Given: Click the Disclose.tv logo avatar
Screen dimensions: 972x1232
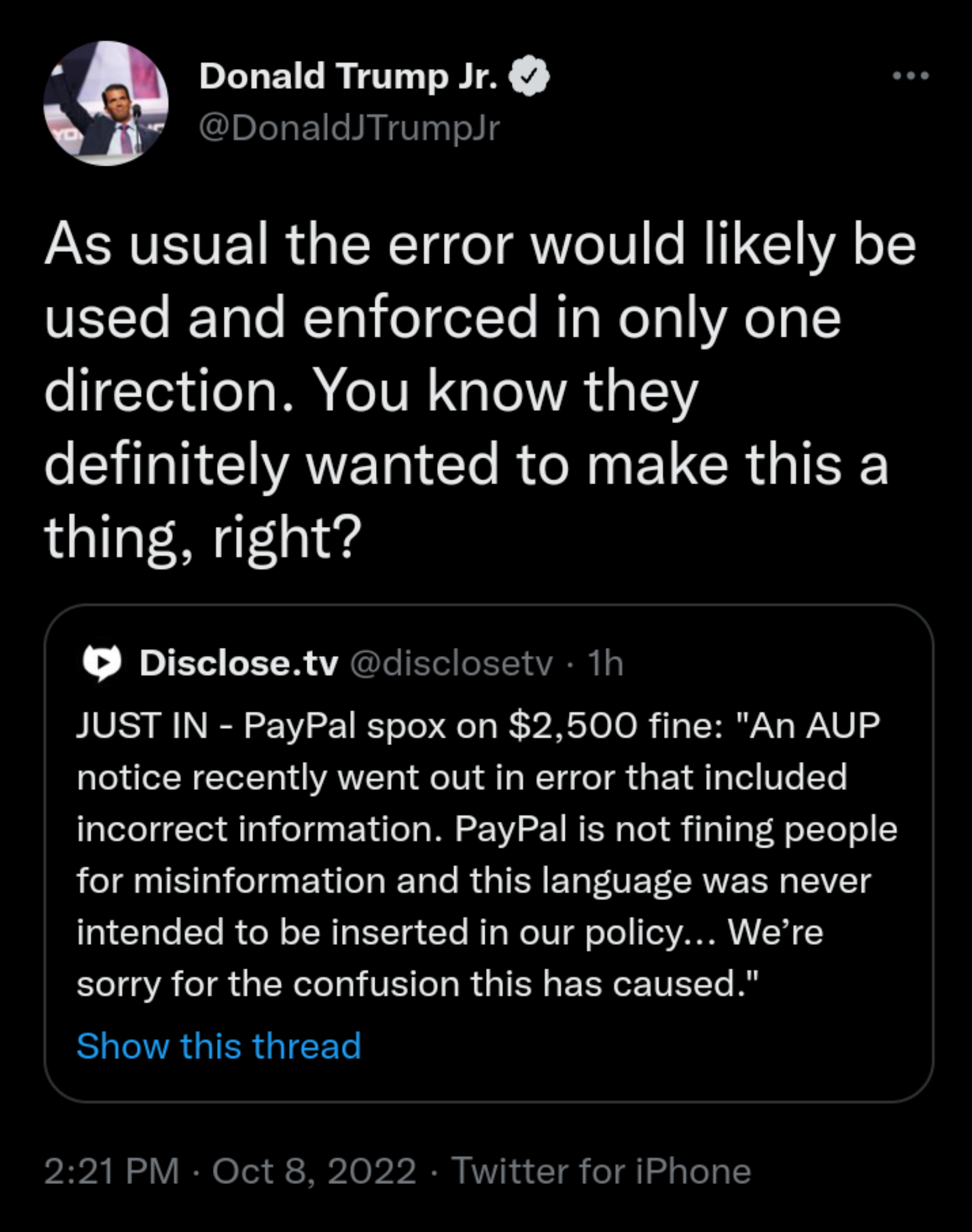Looking at the screenshot, I should (x=102, y=663).
